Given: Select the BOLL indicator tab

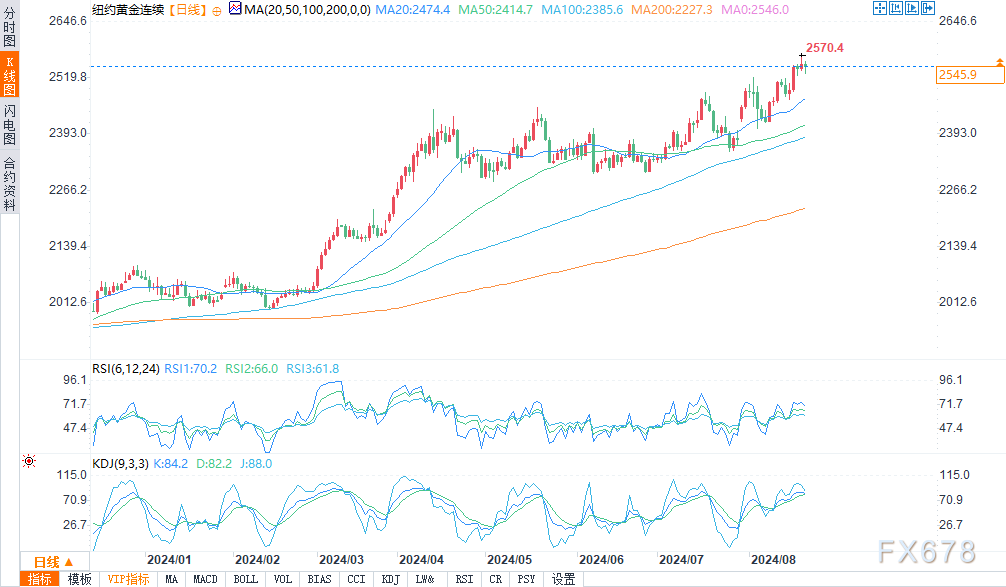Looking at the screenshot, I should pyautogui.click(x=246, y=579).
